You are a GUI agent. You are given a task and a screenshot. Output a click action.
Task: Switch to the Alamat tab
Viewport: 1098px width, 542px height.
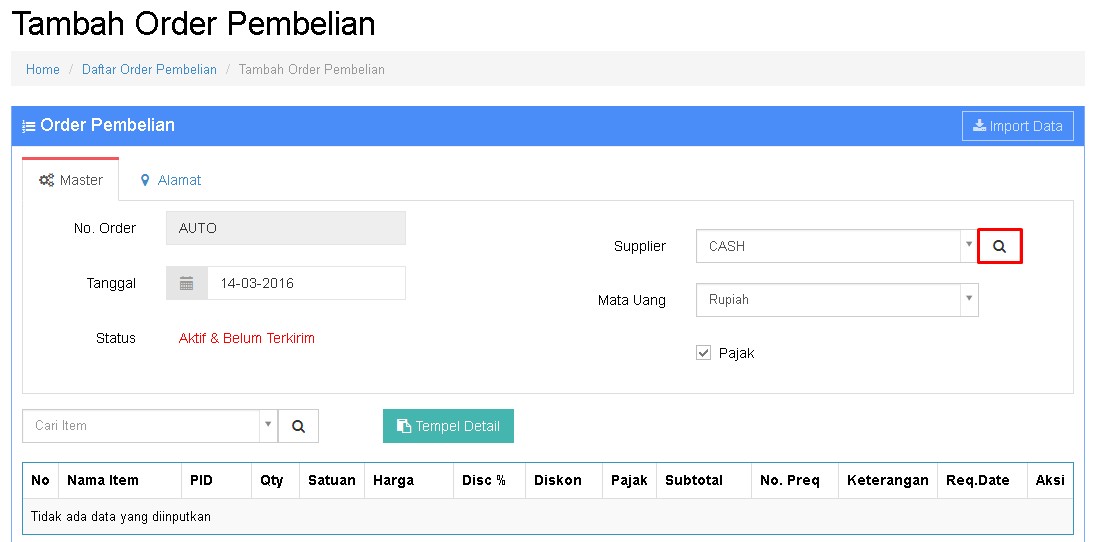(170, 180)
